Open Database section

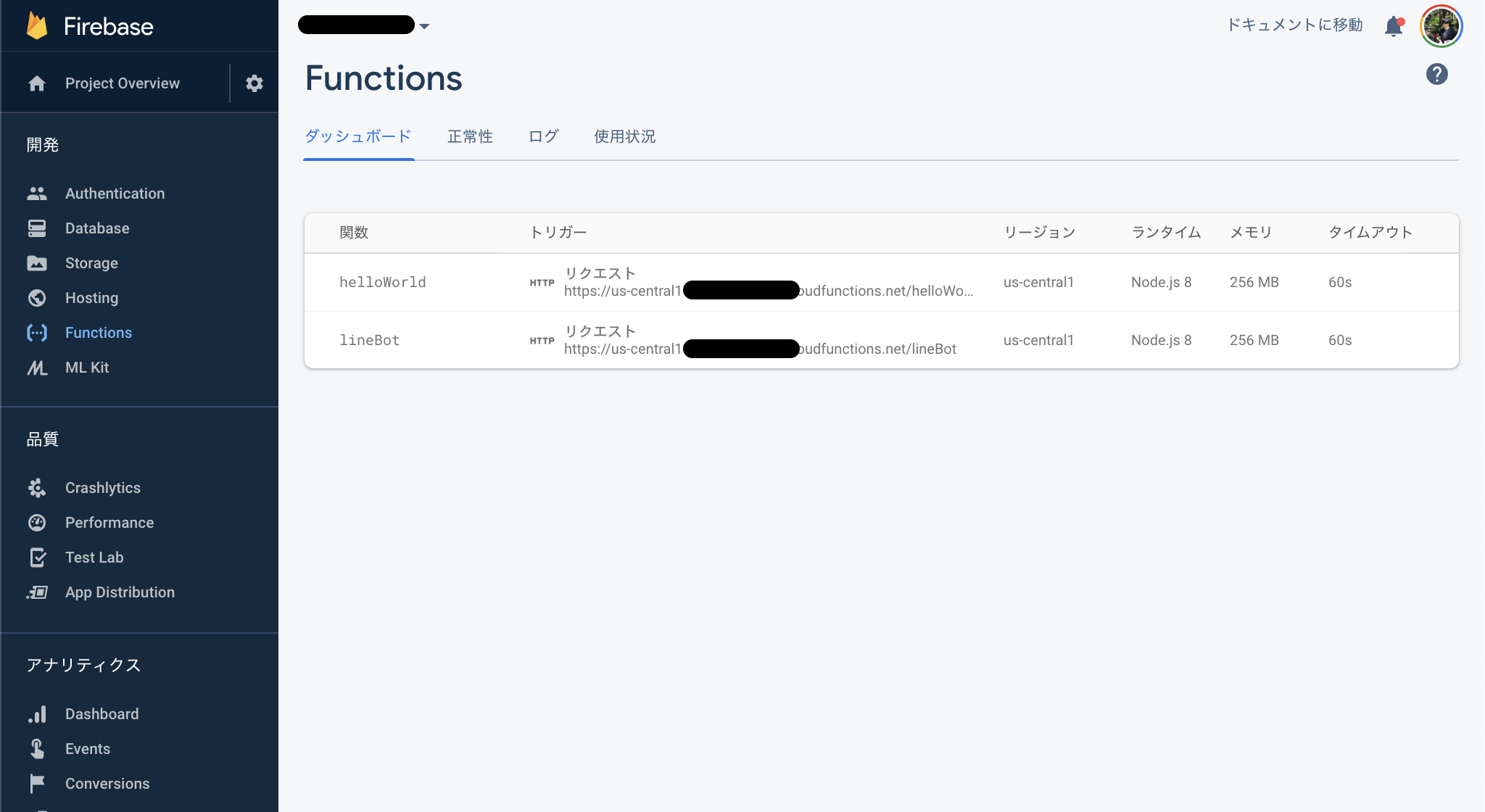coord(97,228)
